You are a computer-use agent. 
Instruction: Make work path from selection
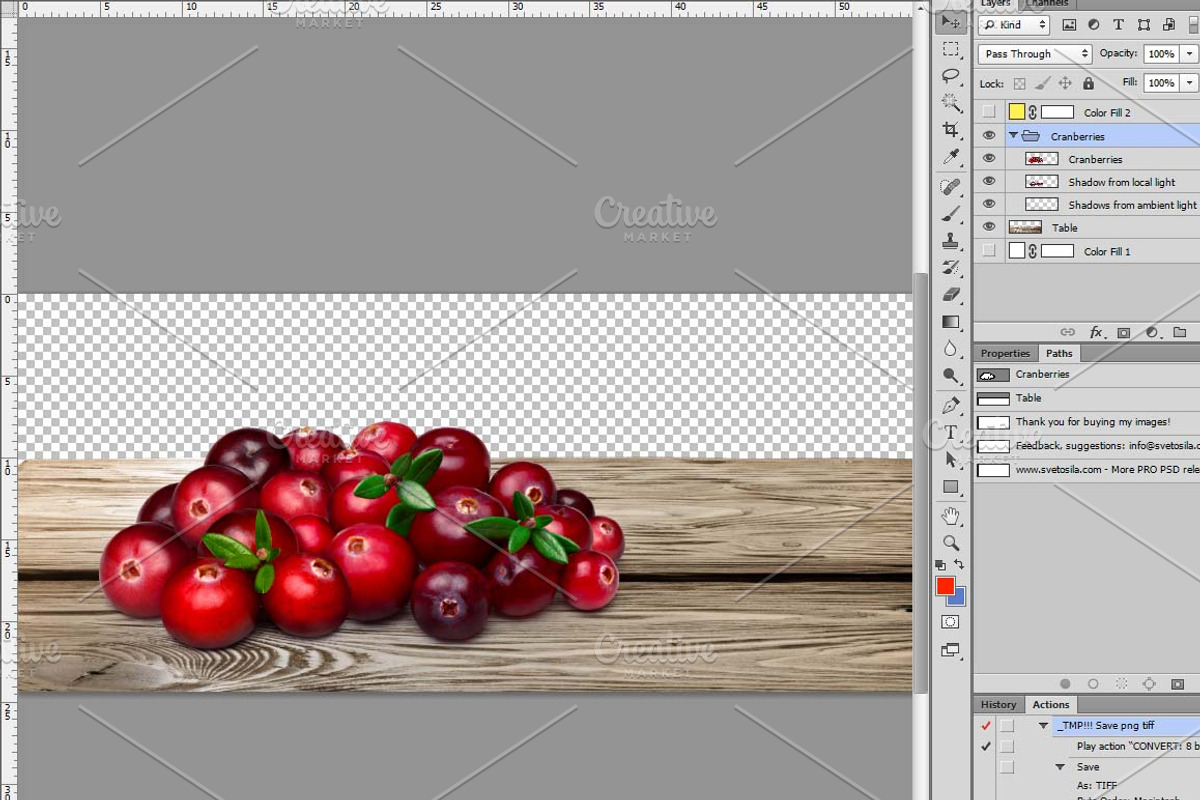[1149, 684]
